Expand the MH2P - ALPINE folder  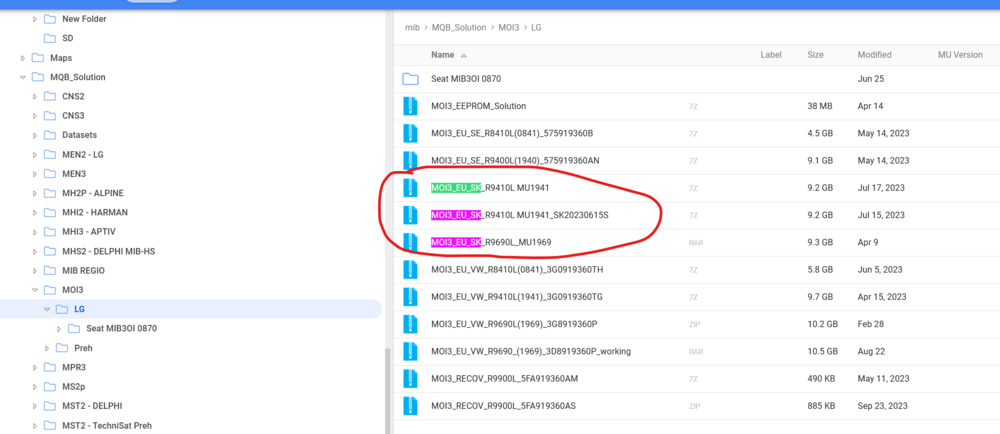[x=33, y=193]
